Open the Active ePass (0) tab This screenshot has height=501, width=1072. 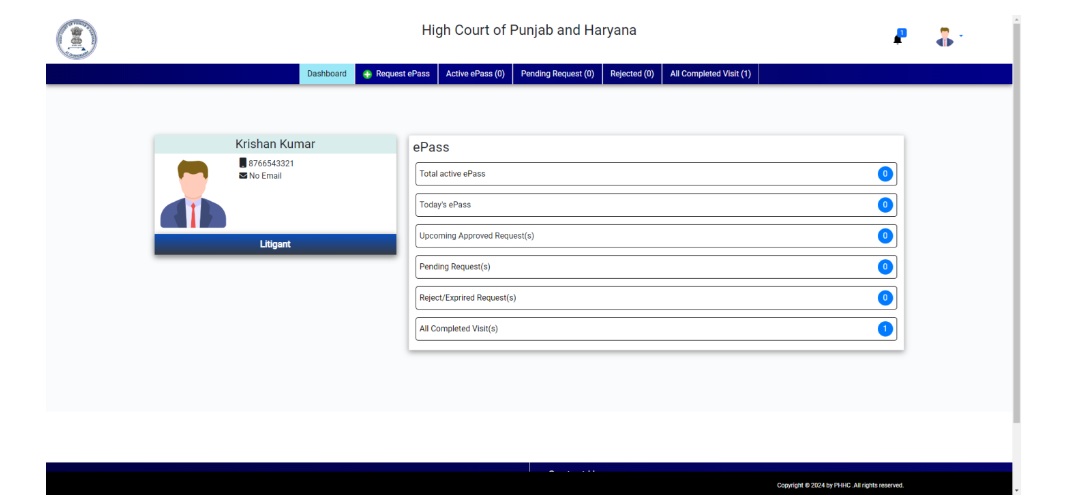click(475, 74)
